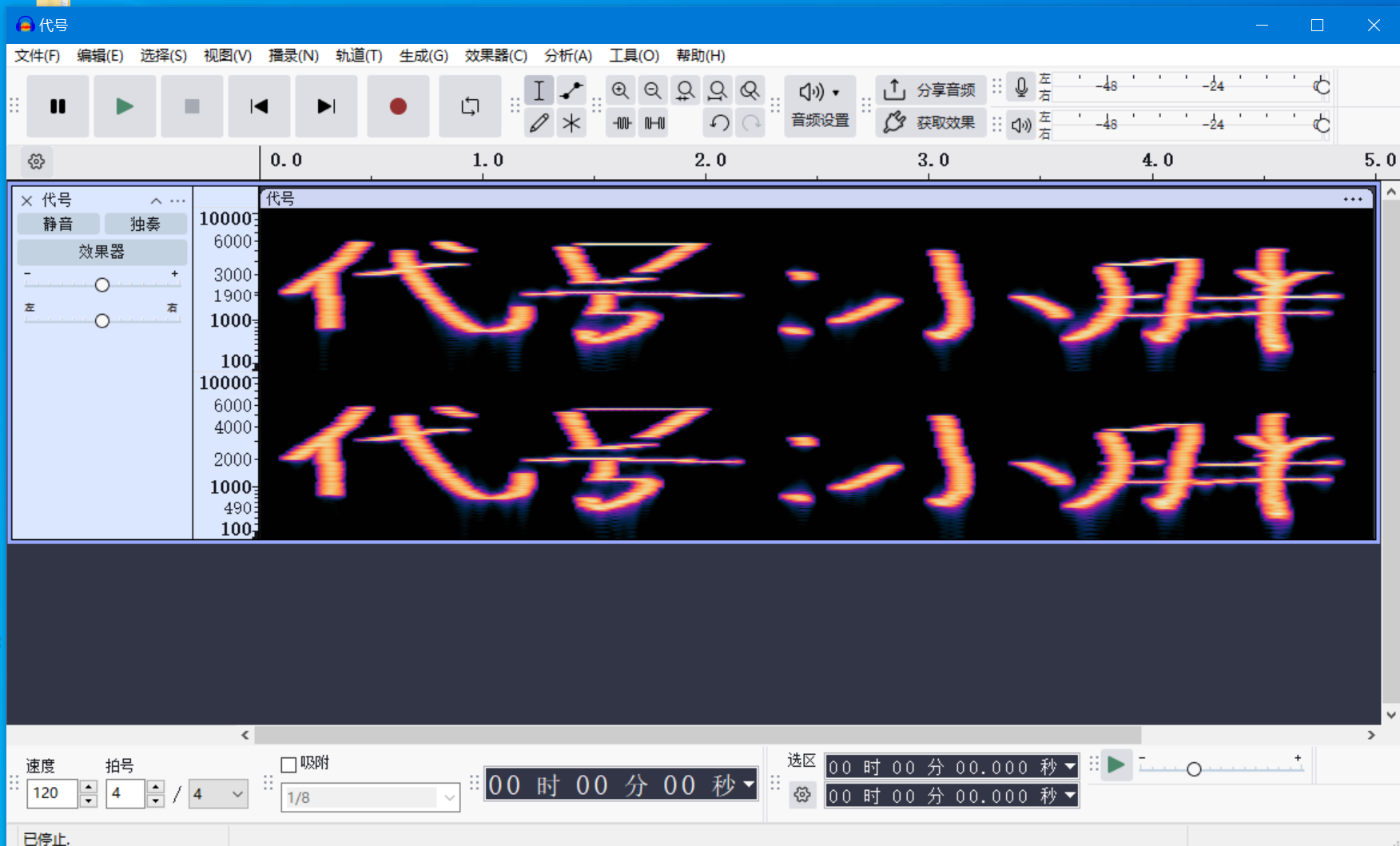
Task: Open 文件(F) menu
Action: (38, 55)
